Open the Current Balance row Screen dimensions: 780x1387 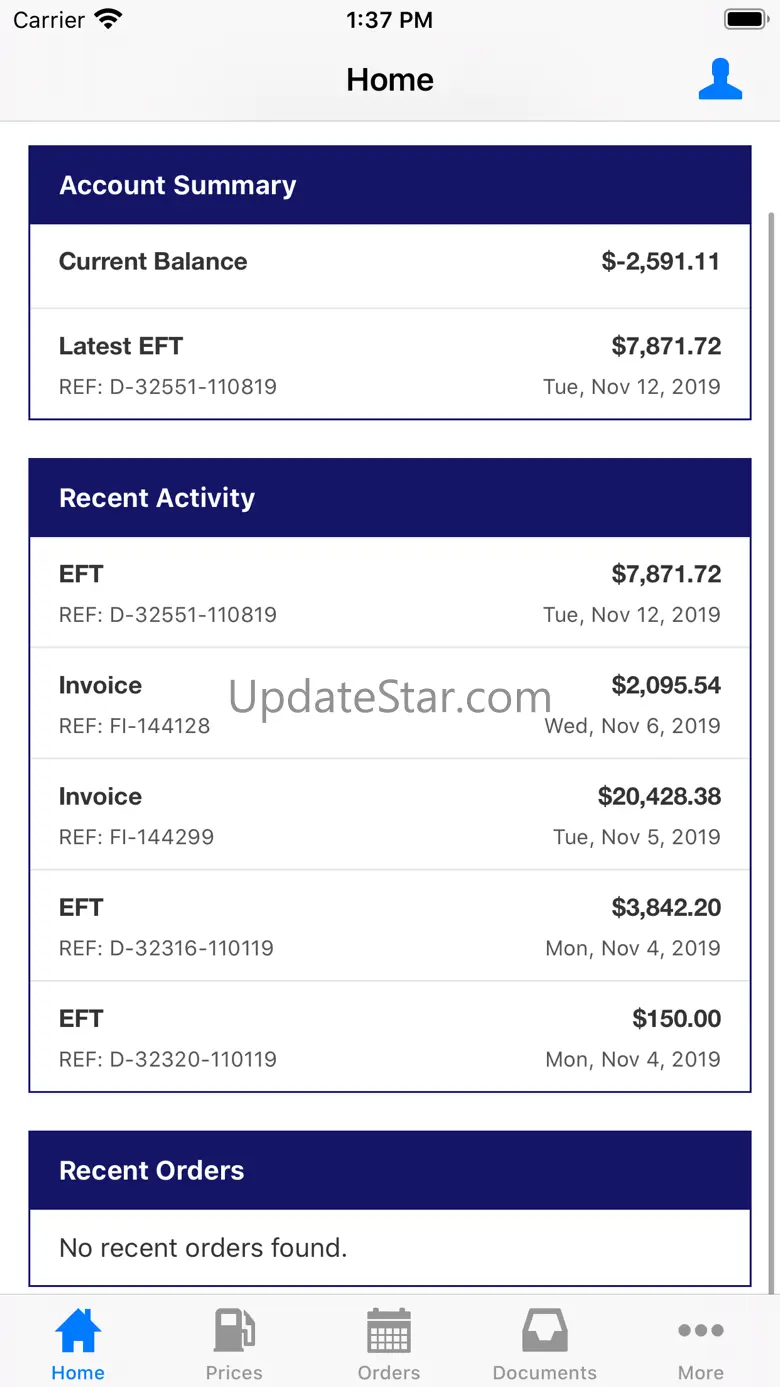[390, 263]
